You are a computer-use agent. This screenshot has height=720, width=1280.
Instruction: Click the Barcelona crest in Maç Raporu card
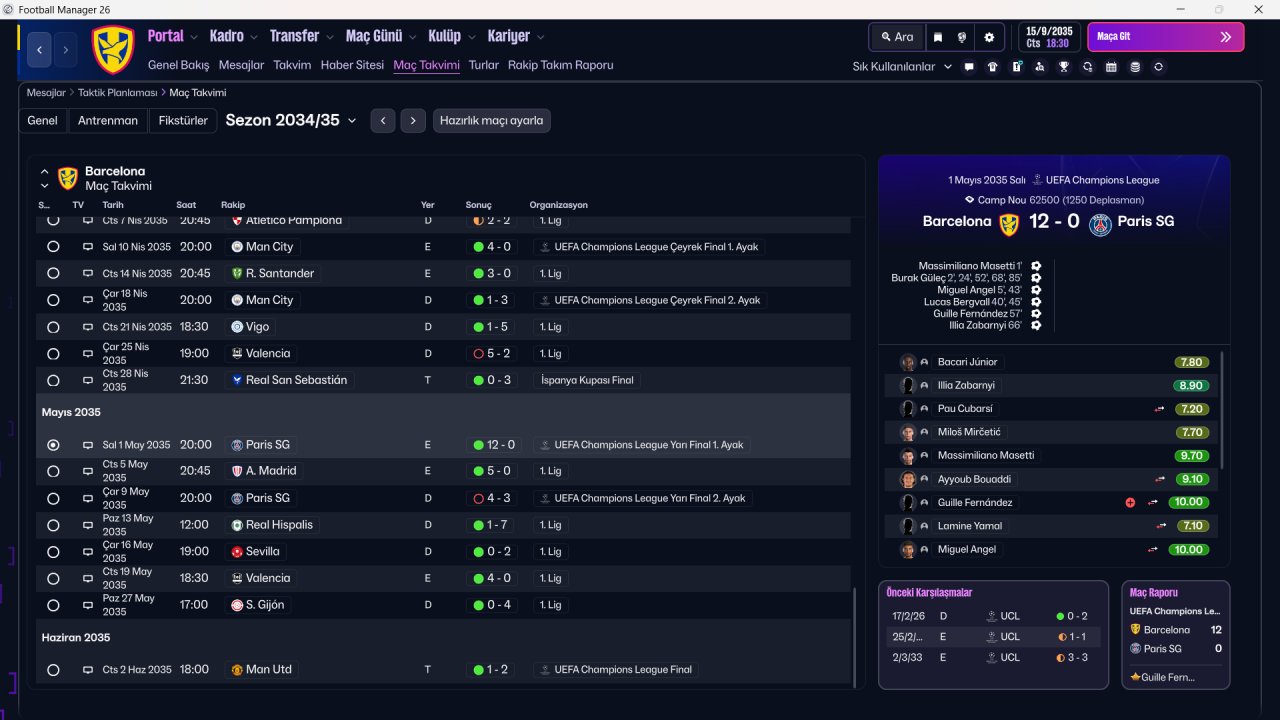(x=1135, y=630)
